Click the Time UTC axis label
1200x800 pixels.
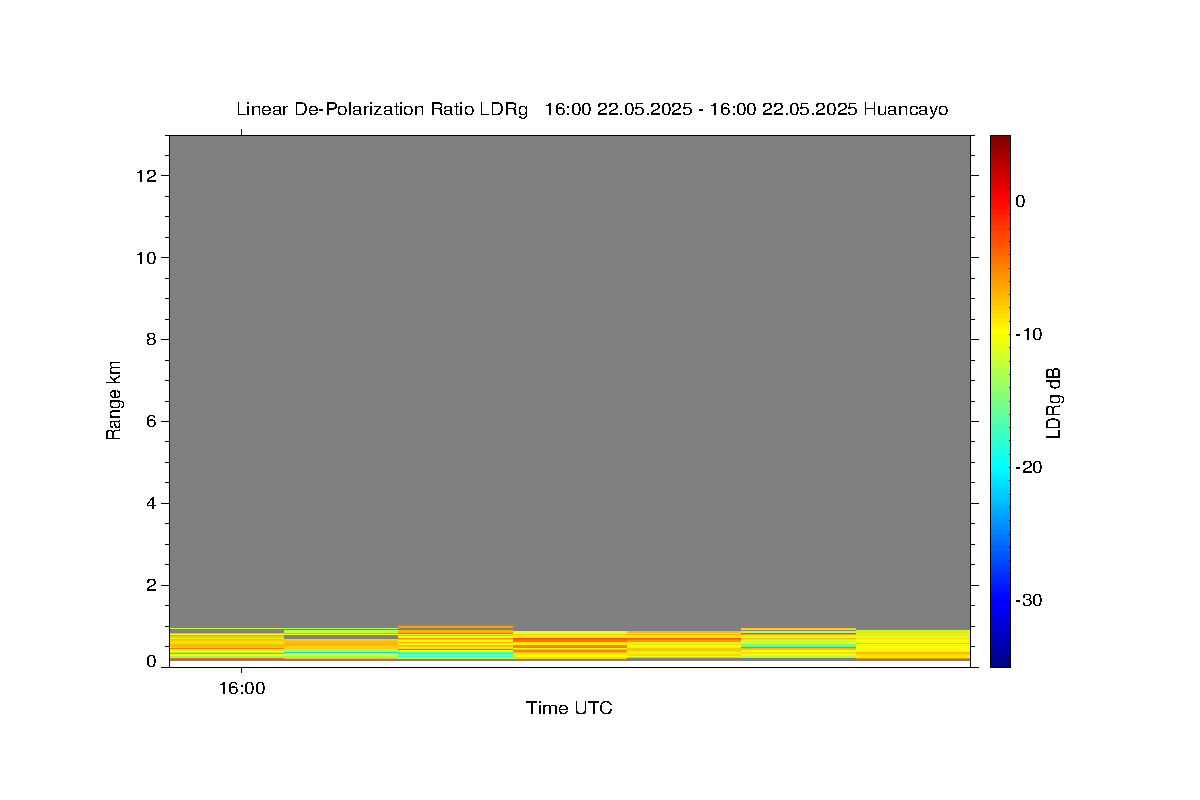point(569,708)
